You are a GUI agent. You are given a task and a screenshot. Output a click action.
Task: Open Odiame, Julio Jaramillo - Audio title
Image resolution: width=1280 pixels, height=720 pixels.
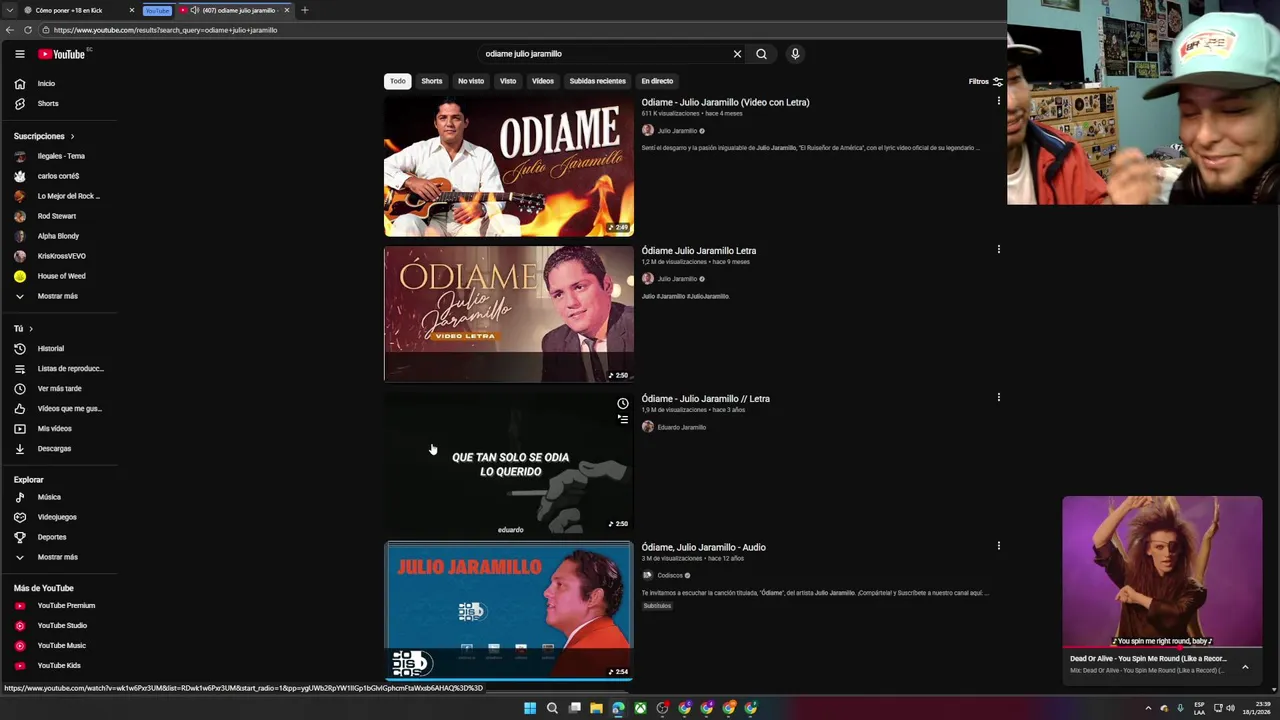[x=703, y=547]
